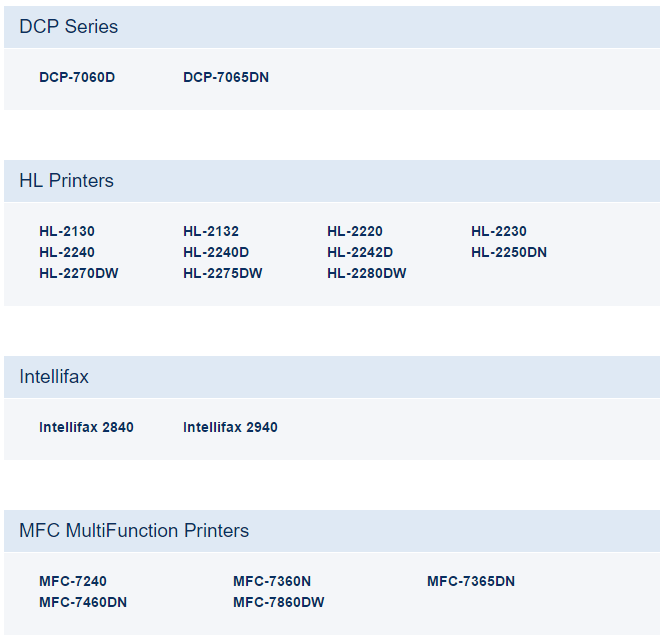
Task: Click the DCP-7065DN printer link
Action: coord(226,77)
